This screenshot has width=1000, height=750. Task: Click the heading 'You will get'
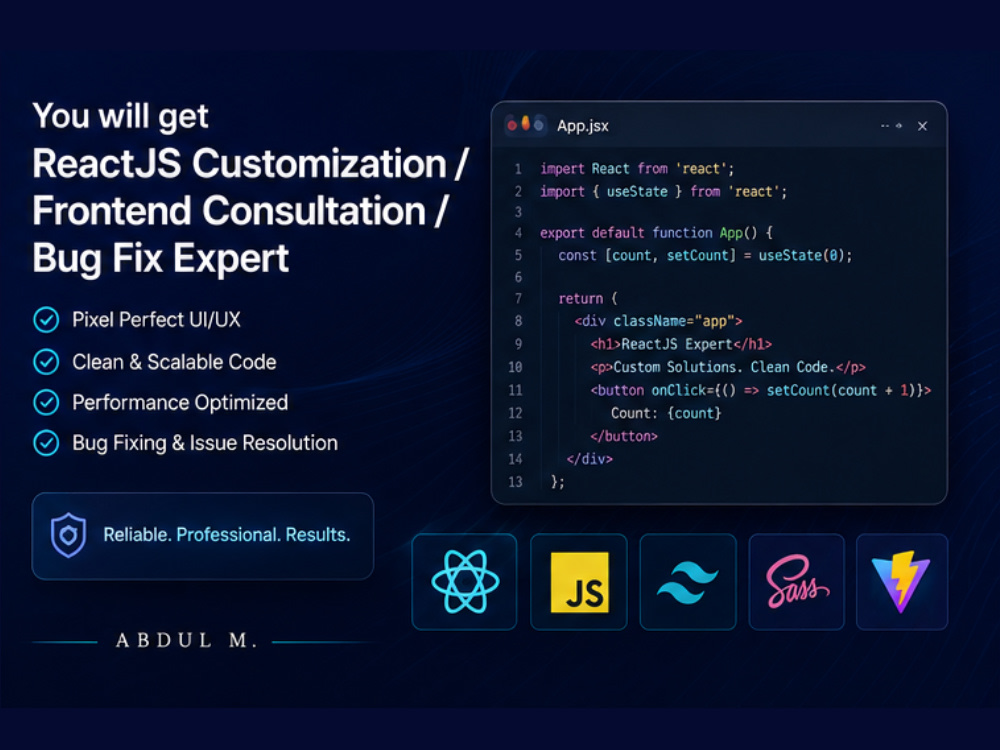(120, 116)
